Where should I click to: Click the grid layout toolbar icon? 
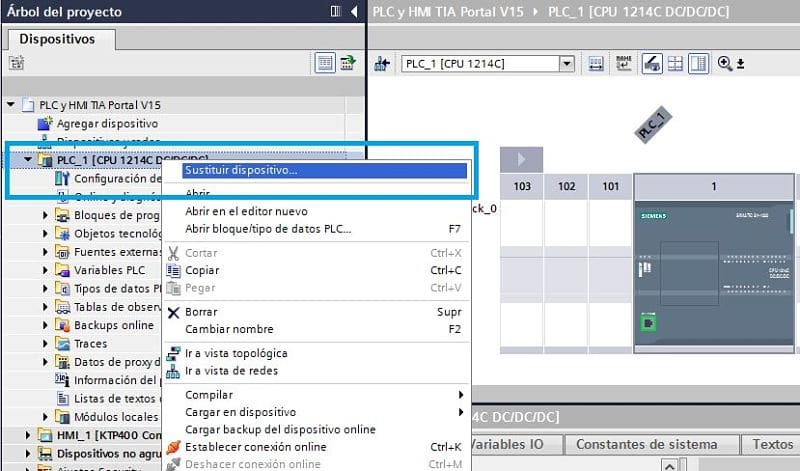[x=675, y=64]
